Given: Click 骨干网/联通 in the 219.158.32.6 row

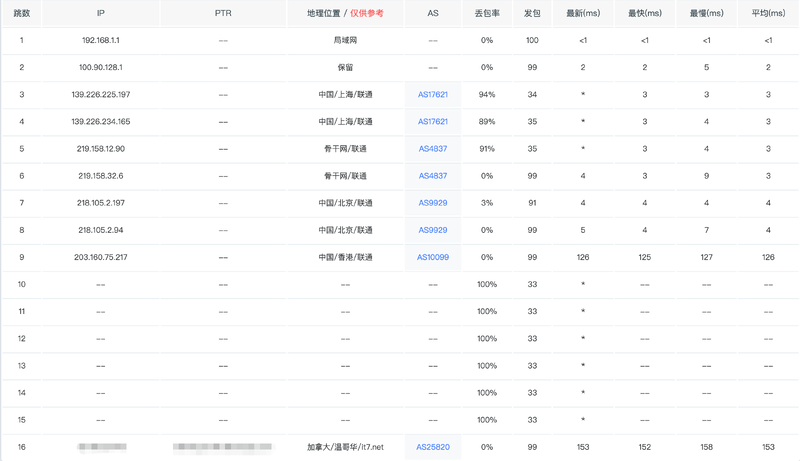Looking at the screenshot, I should (x=345, y=175).
